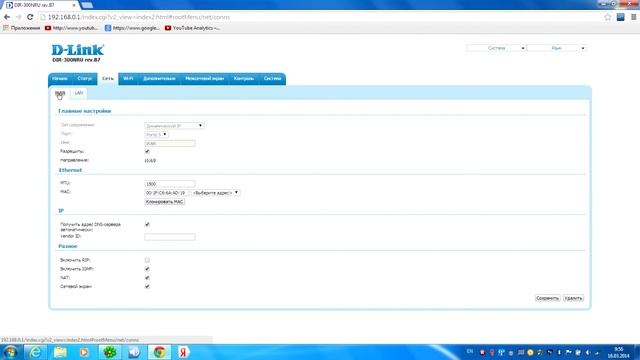The image size is (640, 360).
Task: Switch to Chrome in the taskbar
Action: [159, 352]
